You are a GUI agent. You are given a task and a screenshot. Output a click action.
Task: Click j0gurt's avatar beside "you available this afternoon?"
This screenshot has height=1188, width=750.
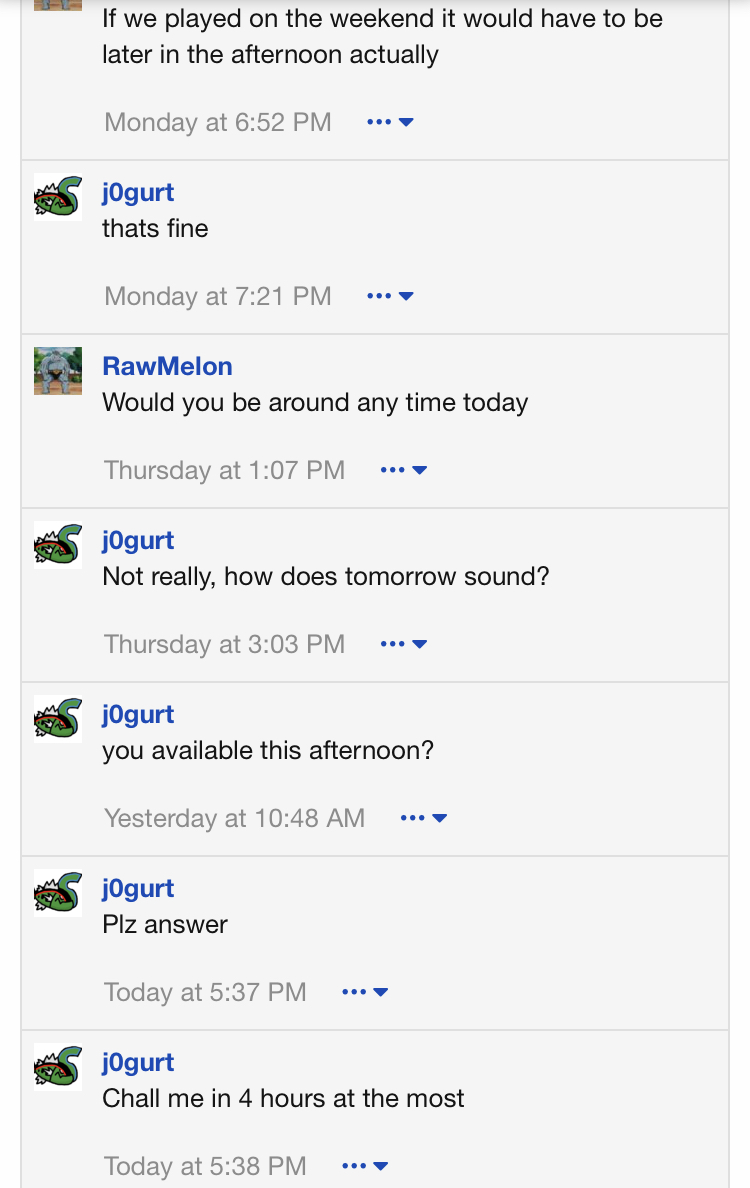tap(58, 718)
